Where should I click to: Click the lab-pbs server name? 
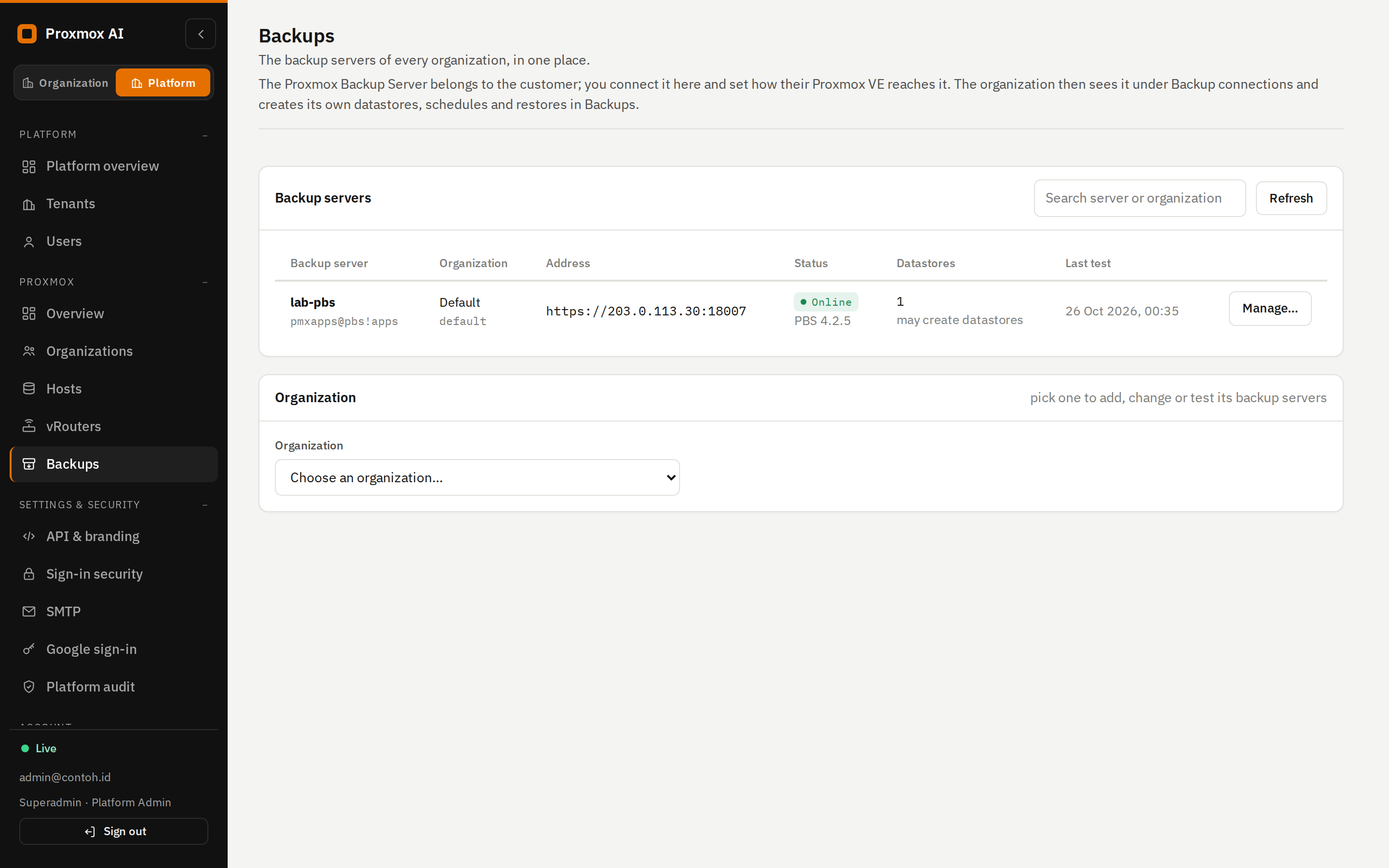click(313, 302)
